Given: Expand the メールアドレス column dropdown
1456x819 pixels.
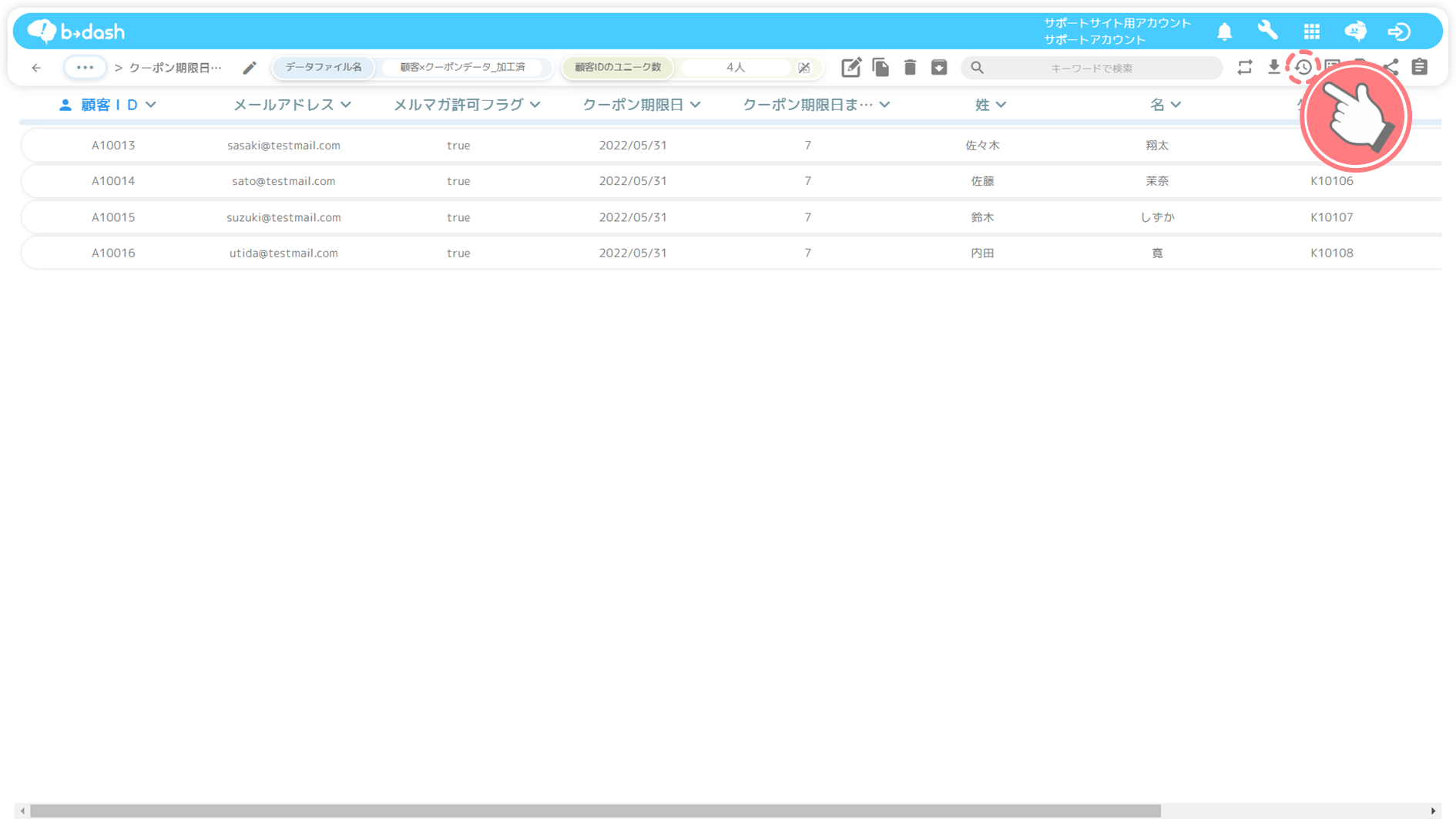Looking at the screenshot, I should click(x=346, y=105).
